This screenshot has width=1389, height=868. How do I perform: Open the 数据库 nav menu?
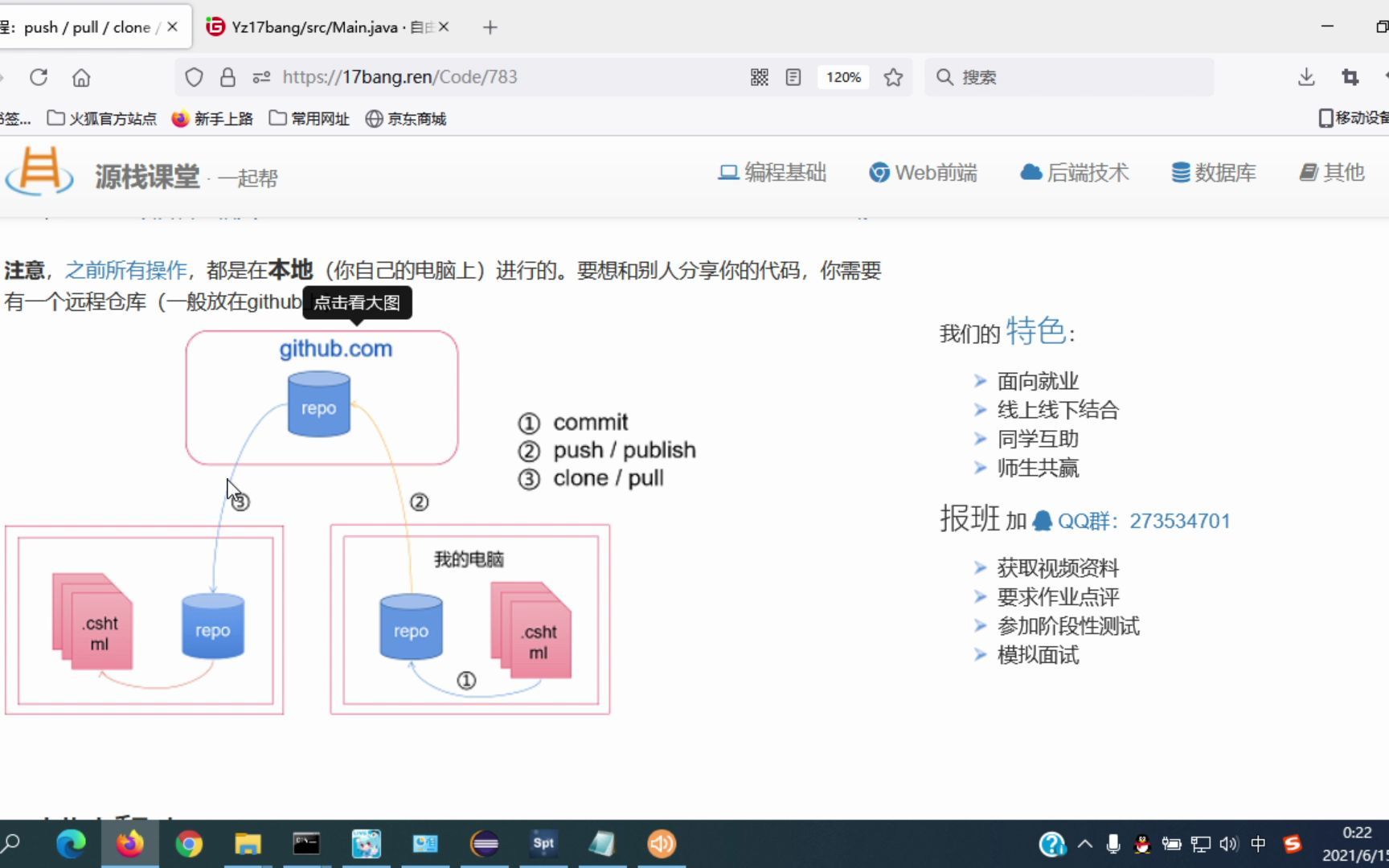pyautogui.click(x=1214, y=173)
